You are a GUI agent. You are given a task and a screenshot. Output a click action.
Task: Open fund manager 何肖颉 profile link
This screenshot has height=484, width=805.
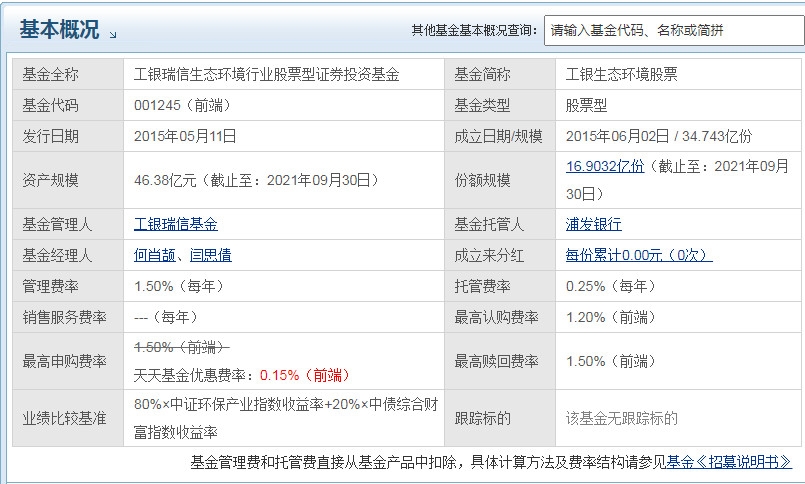coord(155,255)
